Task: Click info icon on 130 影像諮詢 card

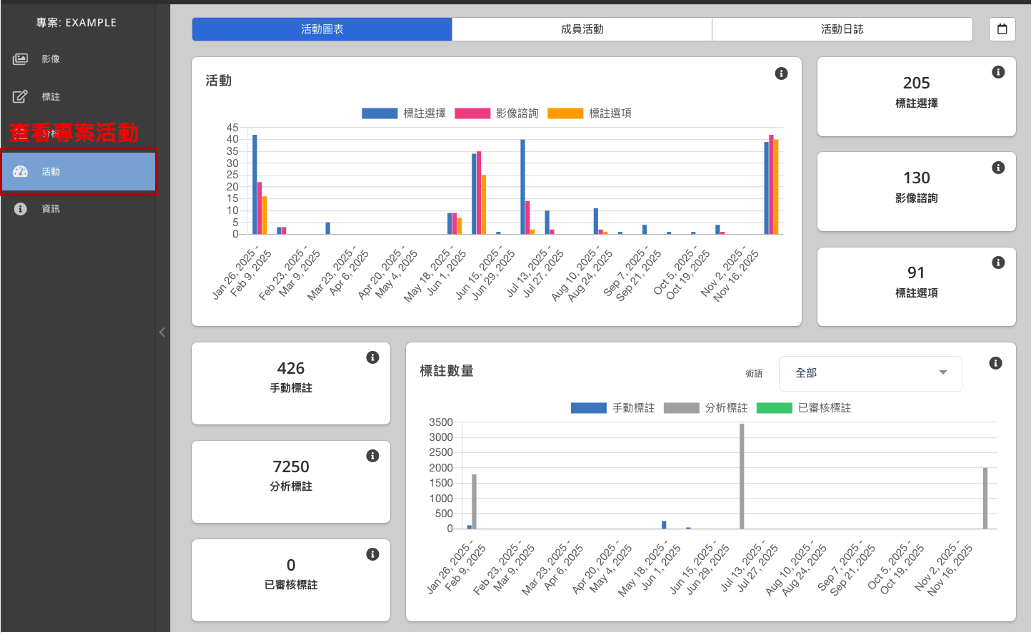Action: [x=997, y=168]
